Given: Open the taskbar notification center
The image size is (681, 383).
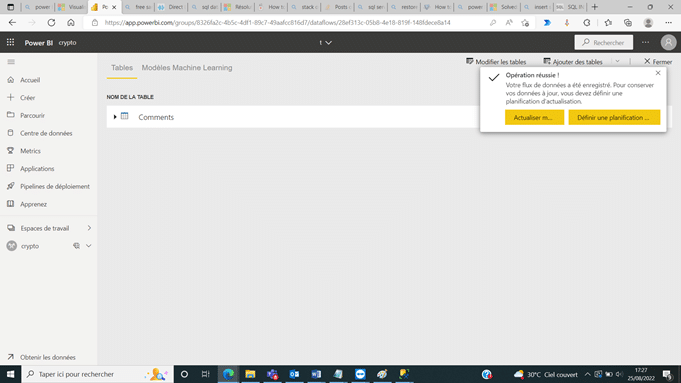Looking at the screenshot, I should (x=668, y=374).
